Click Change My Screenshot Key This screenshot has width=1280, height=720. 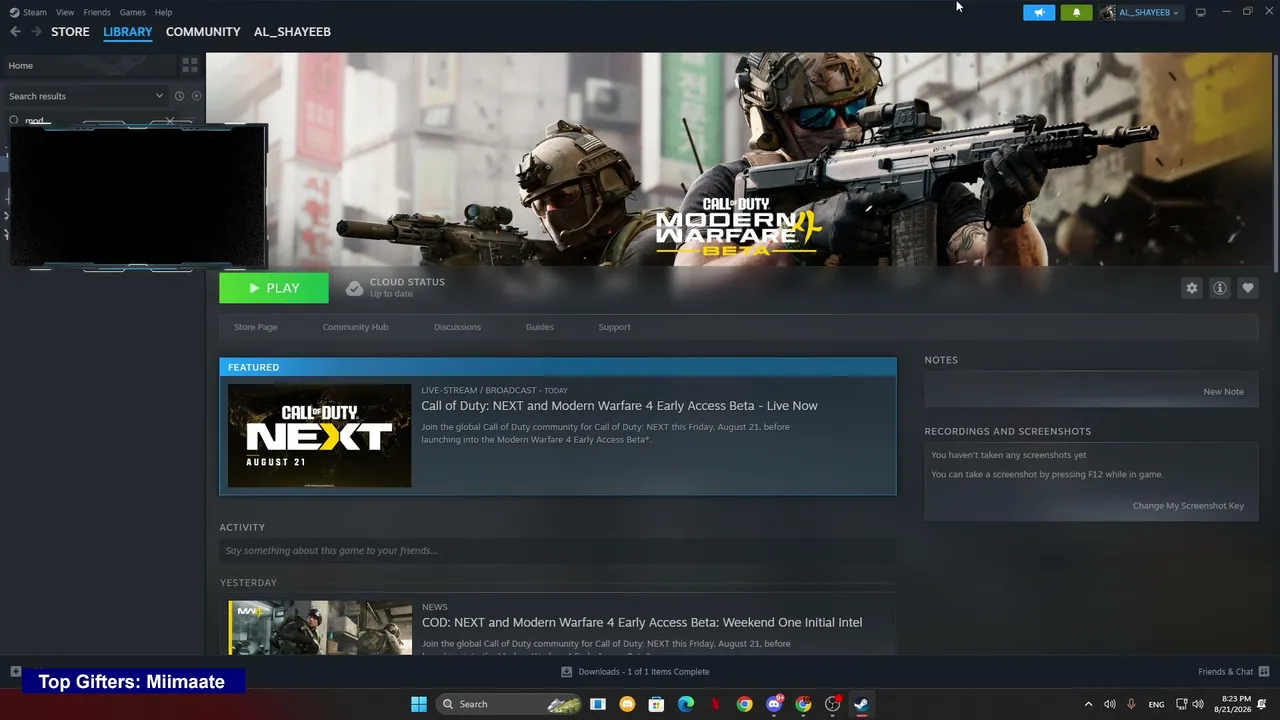pyautogui.click(x=1188, y=506)
